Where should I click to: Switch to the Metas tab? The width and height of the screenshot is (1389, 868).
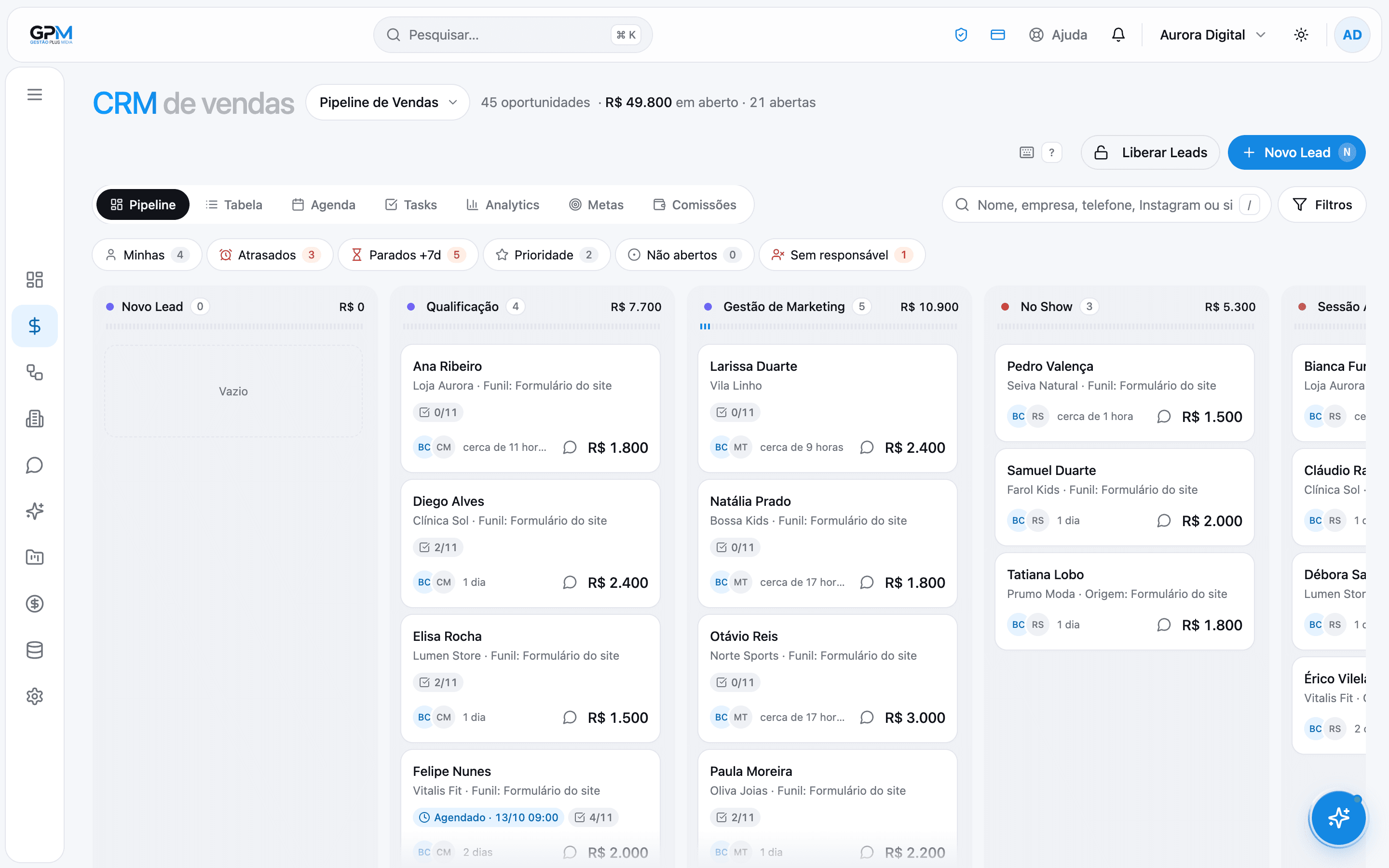[596, 205]
